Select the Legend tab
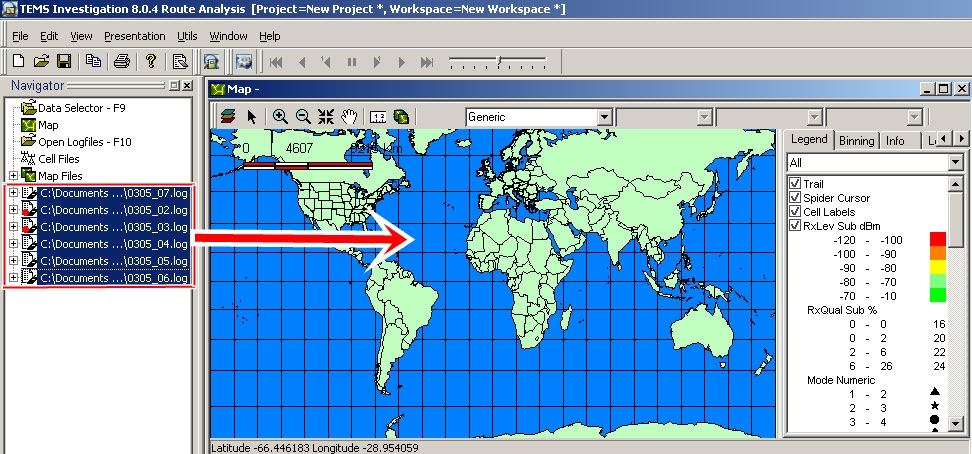 [809, 139]
